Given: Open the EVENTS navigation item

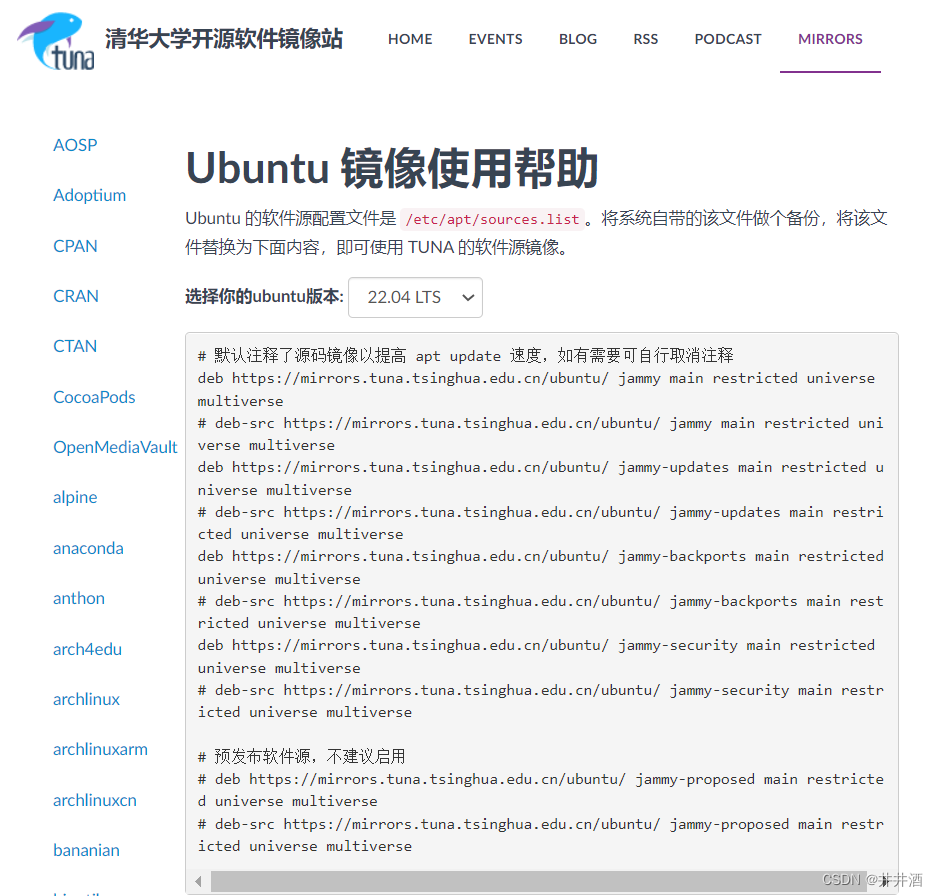Looking at the screenshot, I should tap(495, 39).
